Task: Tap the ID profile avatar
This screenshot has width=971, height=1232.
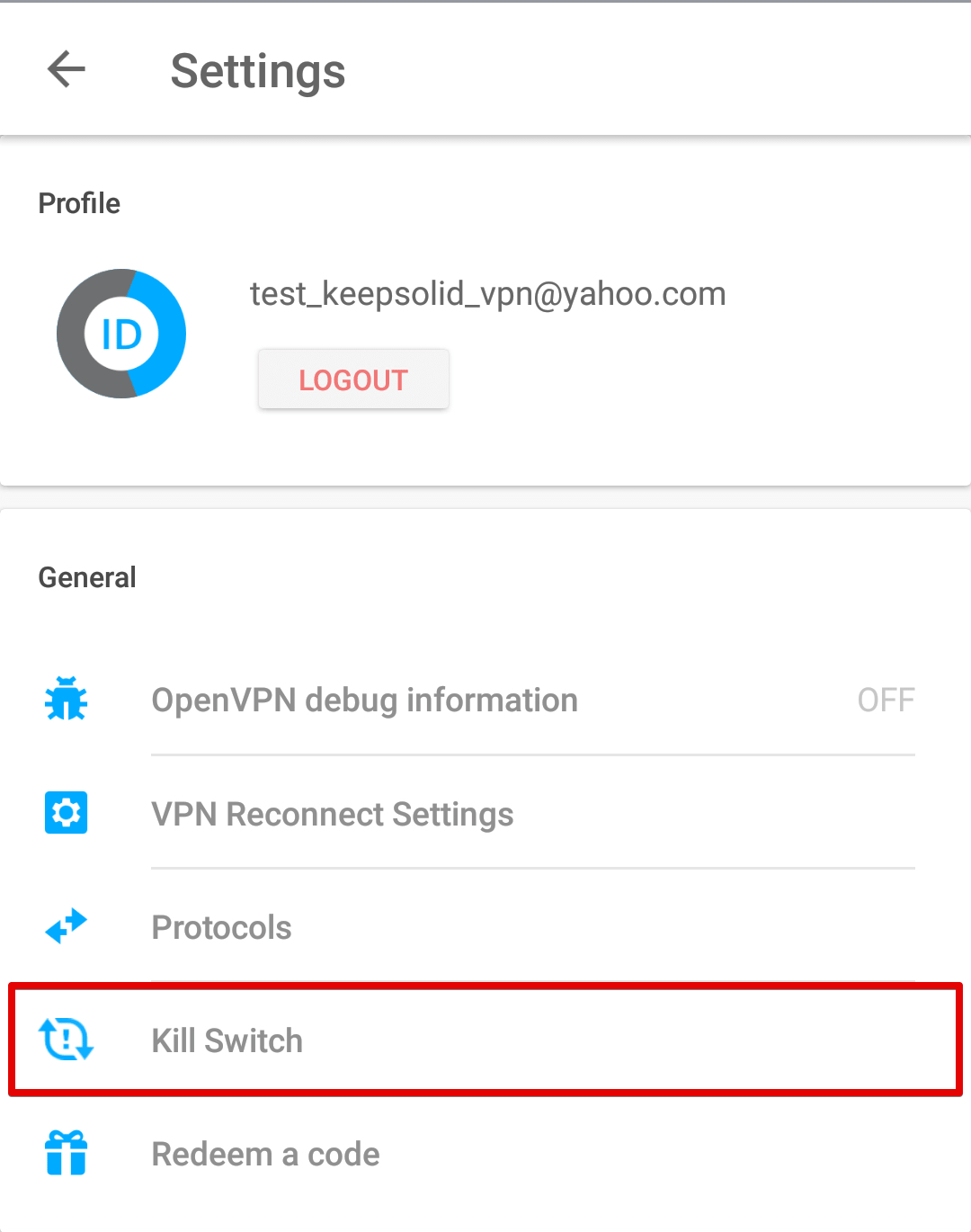Action: tap(121, 334)
